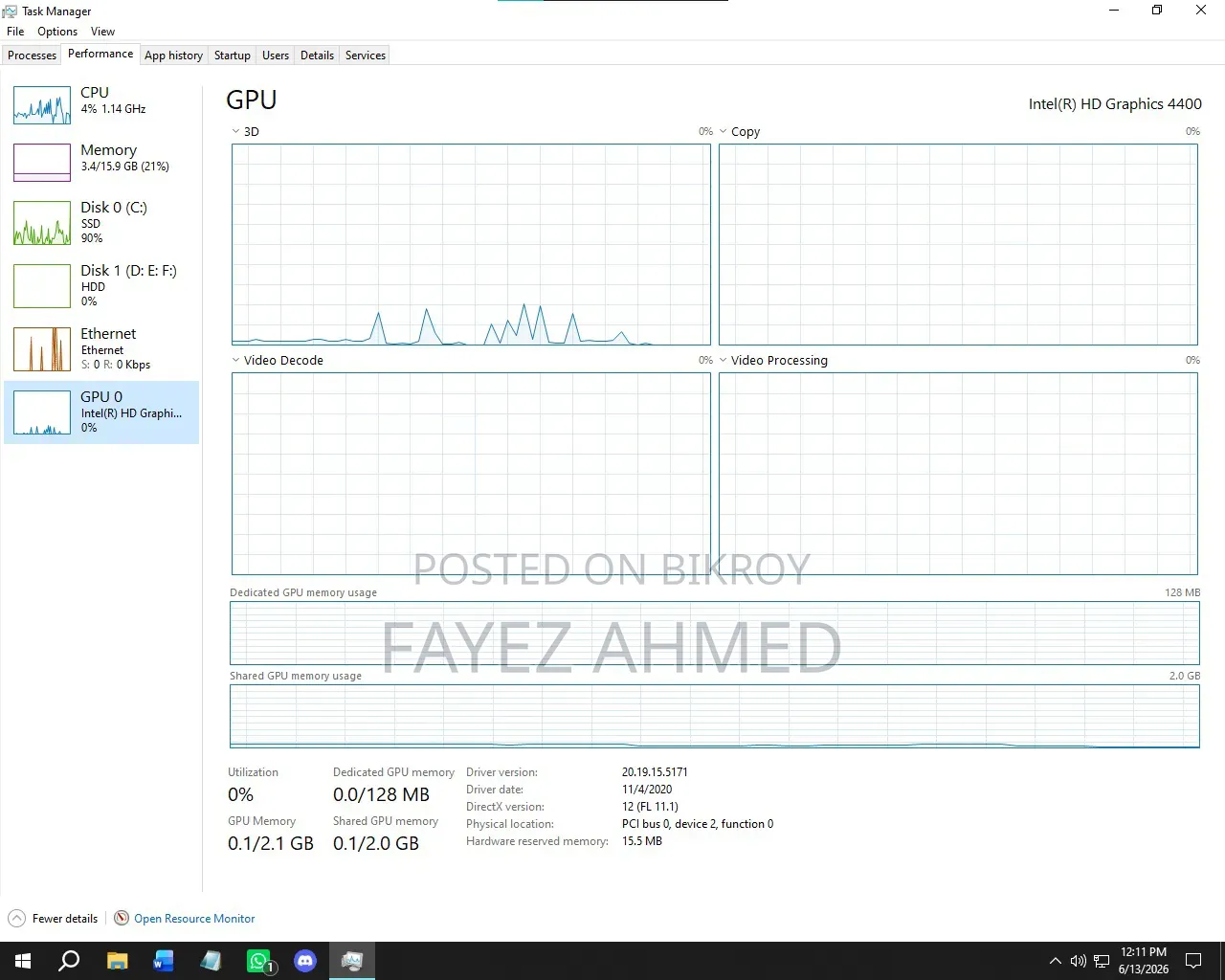Open the Video Decode engine dropdown
This screenshot has width=1225, height=980.
(x=235, y=361)
